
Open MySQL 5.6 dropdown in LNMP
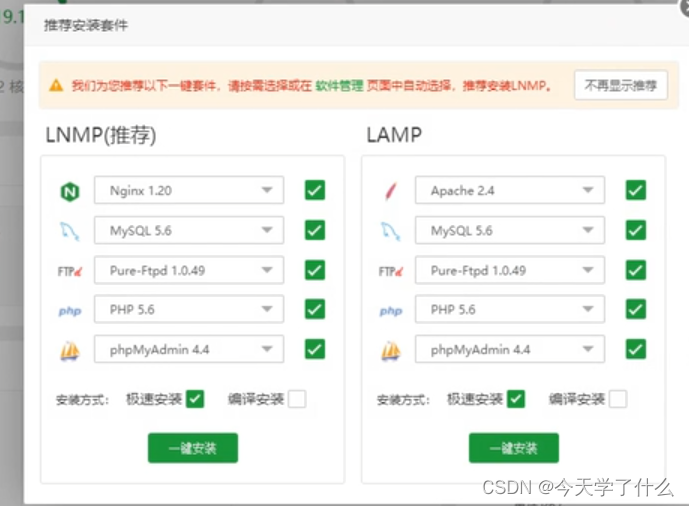pyautogui.click(x=189, y=230)
